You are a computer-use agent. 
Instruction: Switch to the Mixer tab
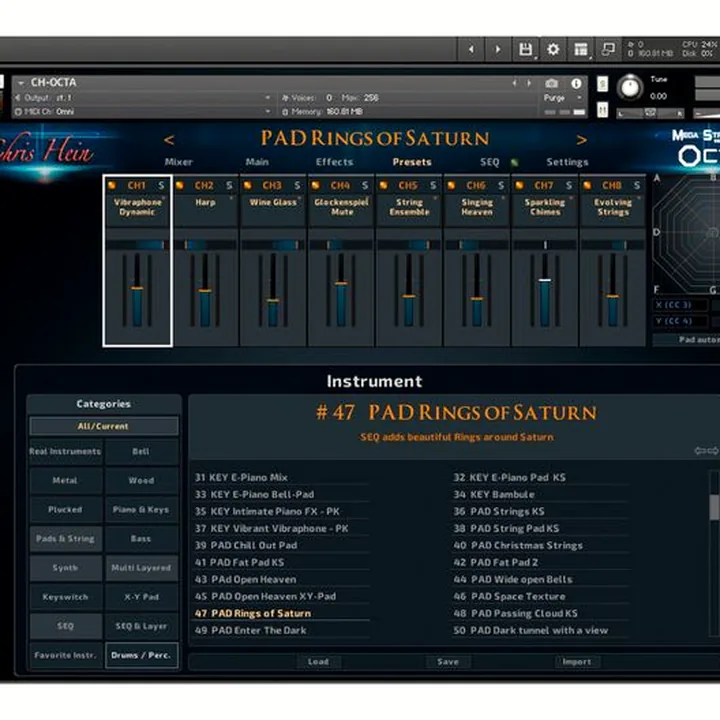179,162
